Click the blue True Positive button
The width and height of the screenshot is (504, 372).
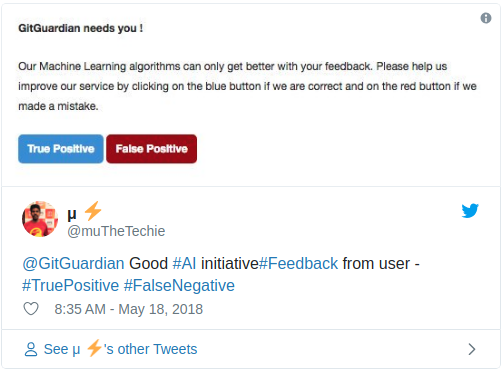click(x=61, y=149)
